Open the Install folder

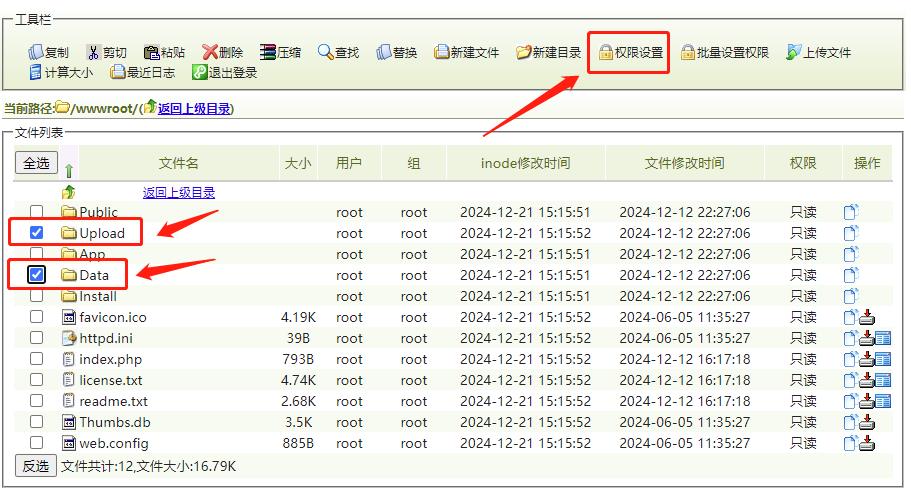98,296
